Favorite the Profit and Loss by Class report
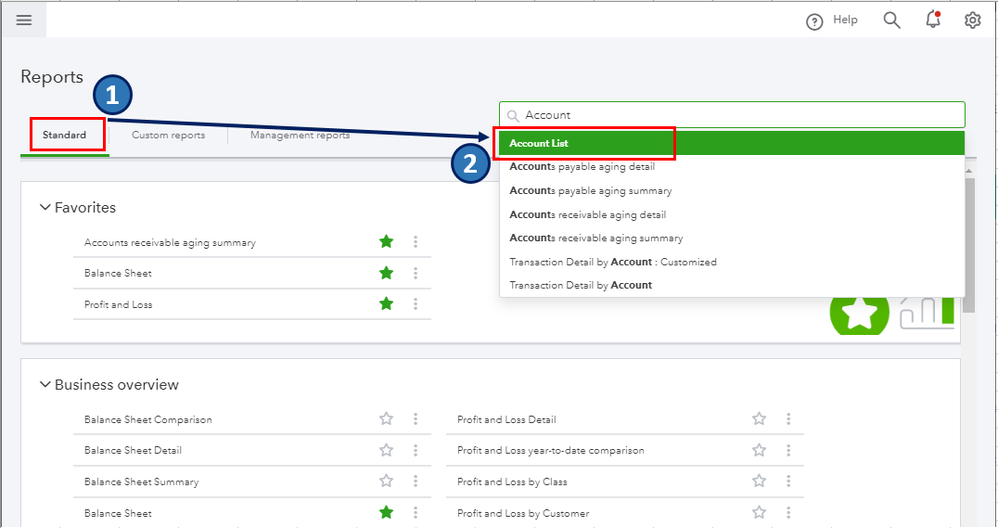Screen dimensions: 998x528 759,481
